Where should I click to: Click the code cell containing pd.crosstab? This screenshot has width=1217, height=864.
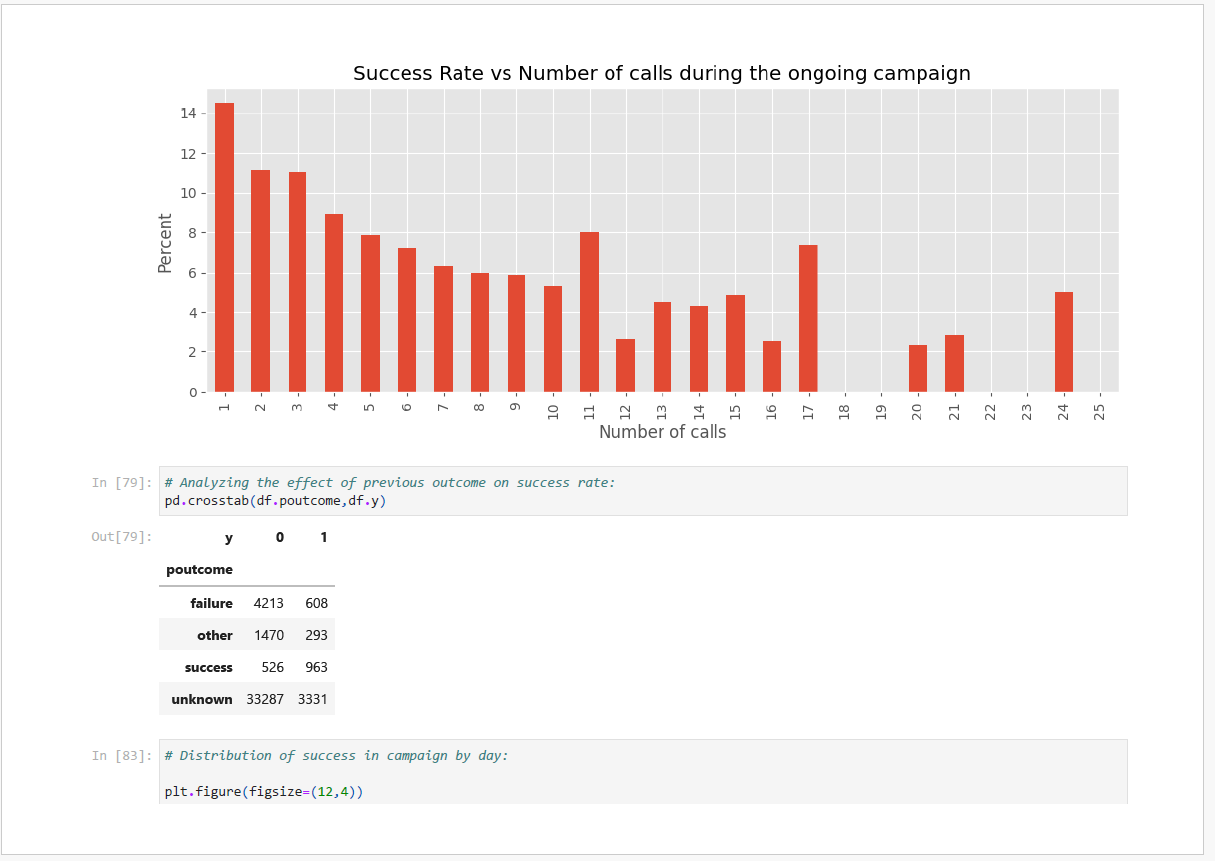640,491
